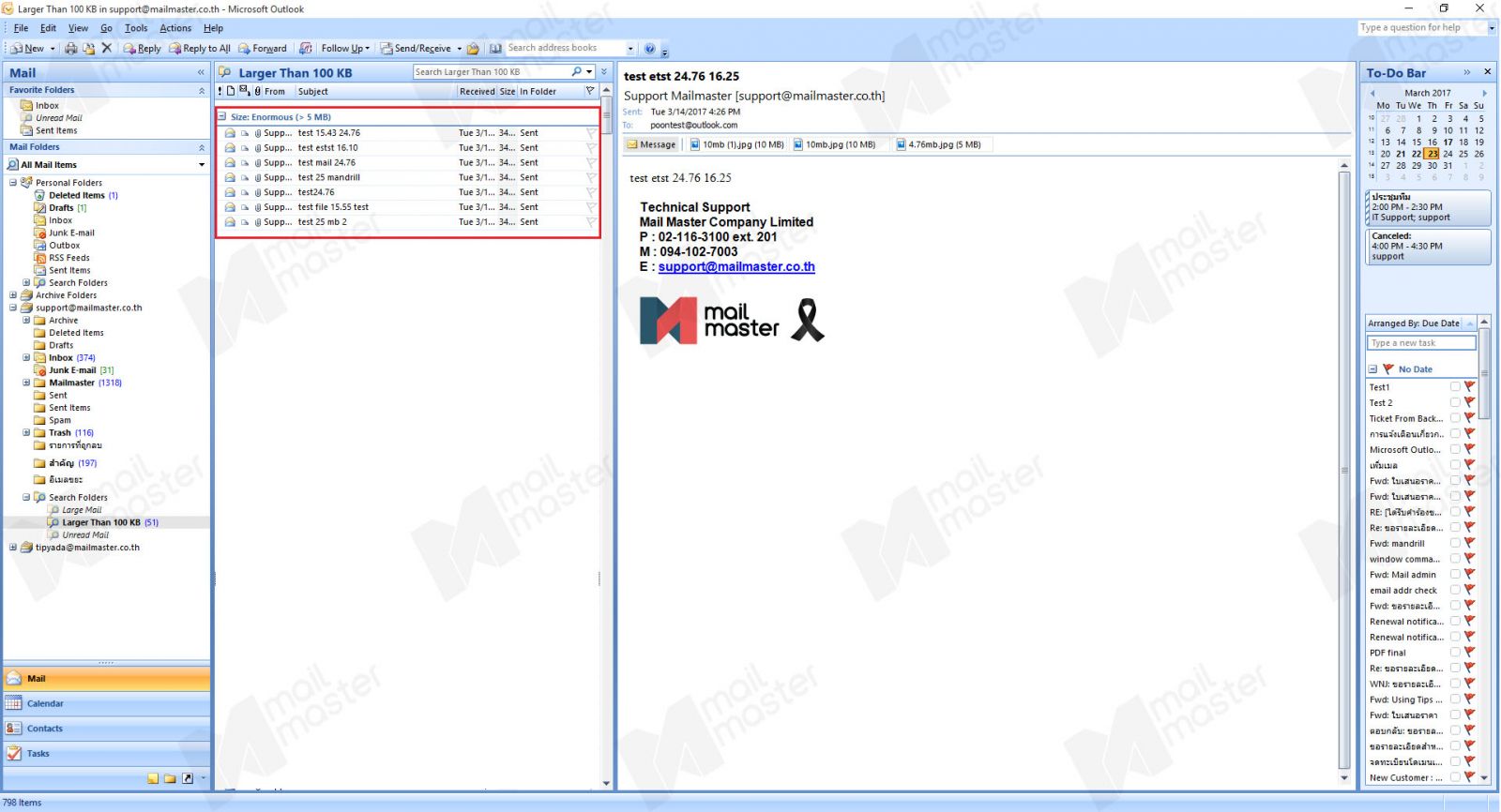The image size is (1501, 812).
Task: Open the Send/Receive dropdown arrow
Action: (459, 49)
